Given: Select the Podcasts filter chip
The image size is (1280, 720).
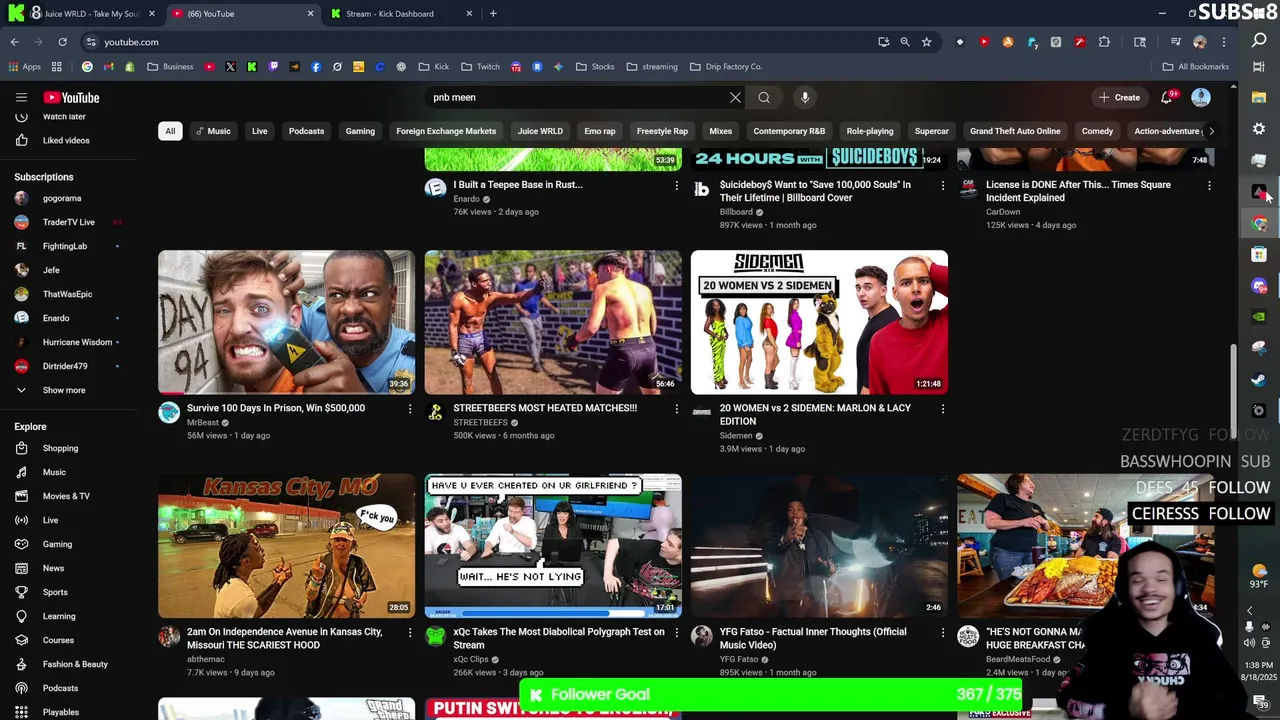Looking at the screenshot, I should 306,131.
